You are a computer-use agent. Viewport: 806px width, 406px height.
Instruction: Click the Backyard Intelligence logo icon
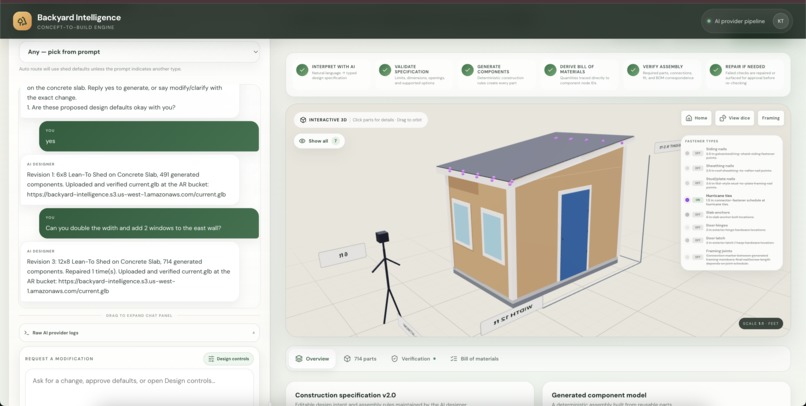[x=22, y=21]
